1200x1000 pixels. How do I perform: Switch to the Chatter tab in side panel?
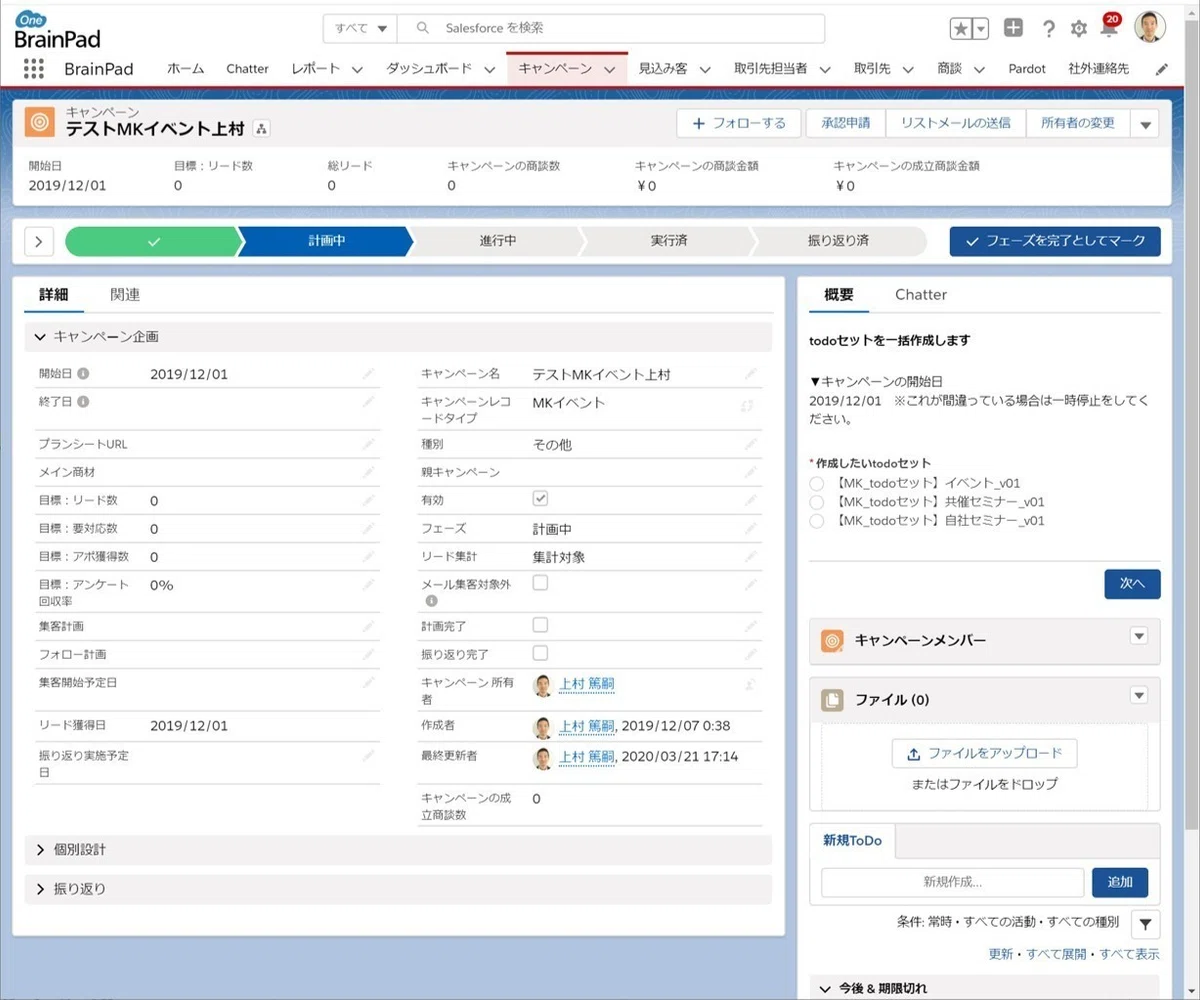click(921, 294)
